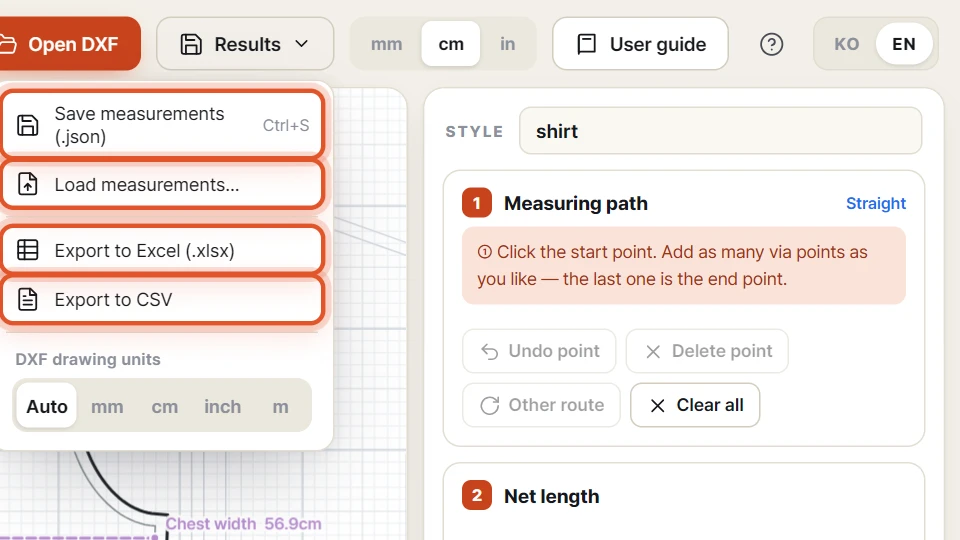Open the User guide

640,44
